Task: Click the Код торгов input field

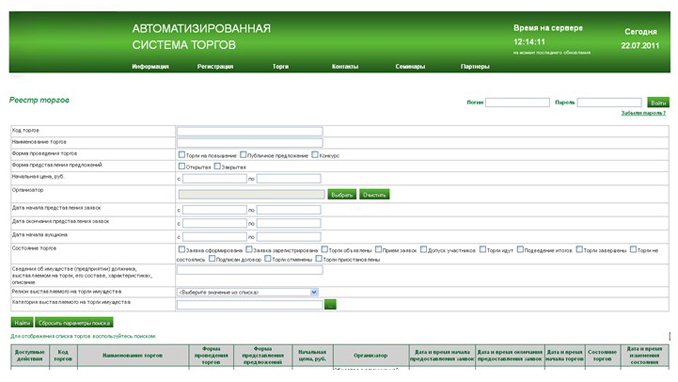Action: point(249,131)
